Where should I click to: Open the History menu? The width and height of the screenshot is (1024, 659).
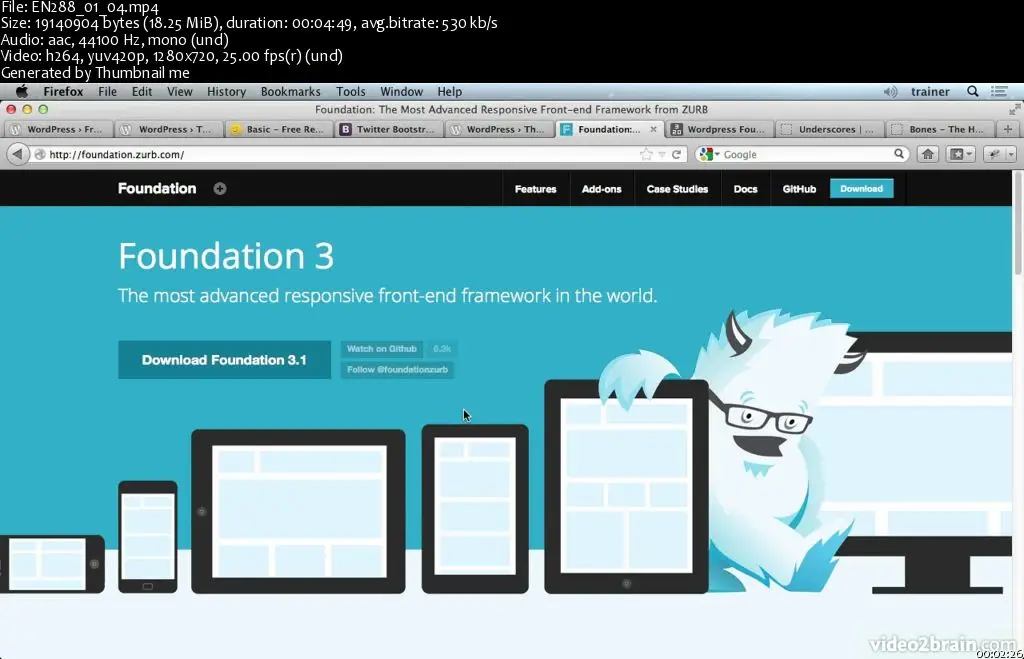pos(226,91)
